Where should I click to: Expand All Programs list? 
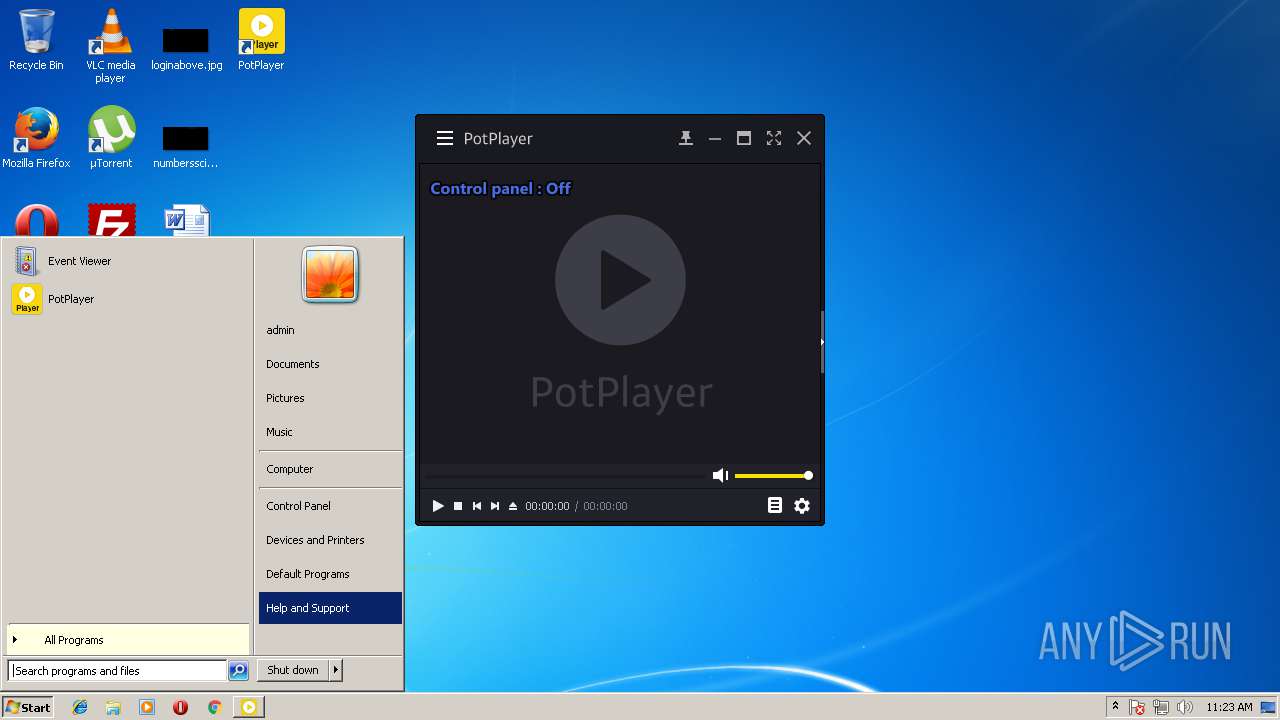point(126,640)
